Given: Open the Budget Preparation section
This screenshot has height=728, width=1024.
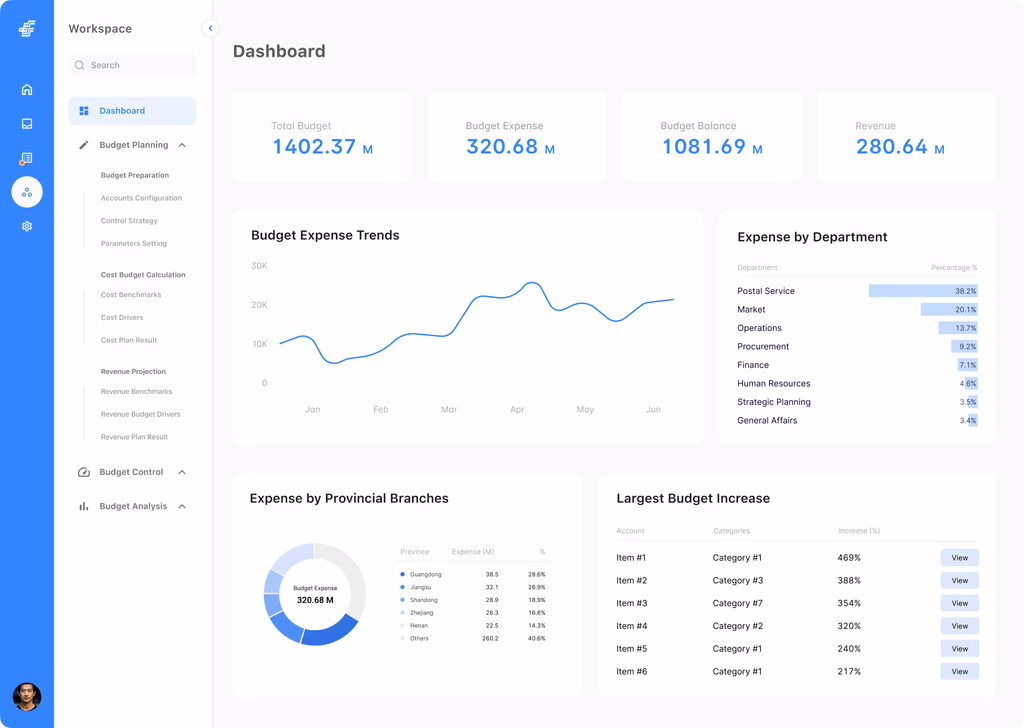Looking at the screenshot, I should point(135,175).
